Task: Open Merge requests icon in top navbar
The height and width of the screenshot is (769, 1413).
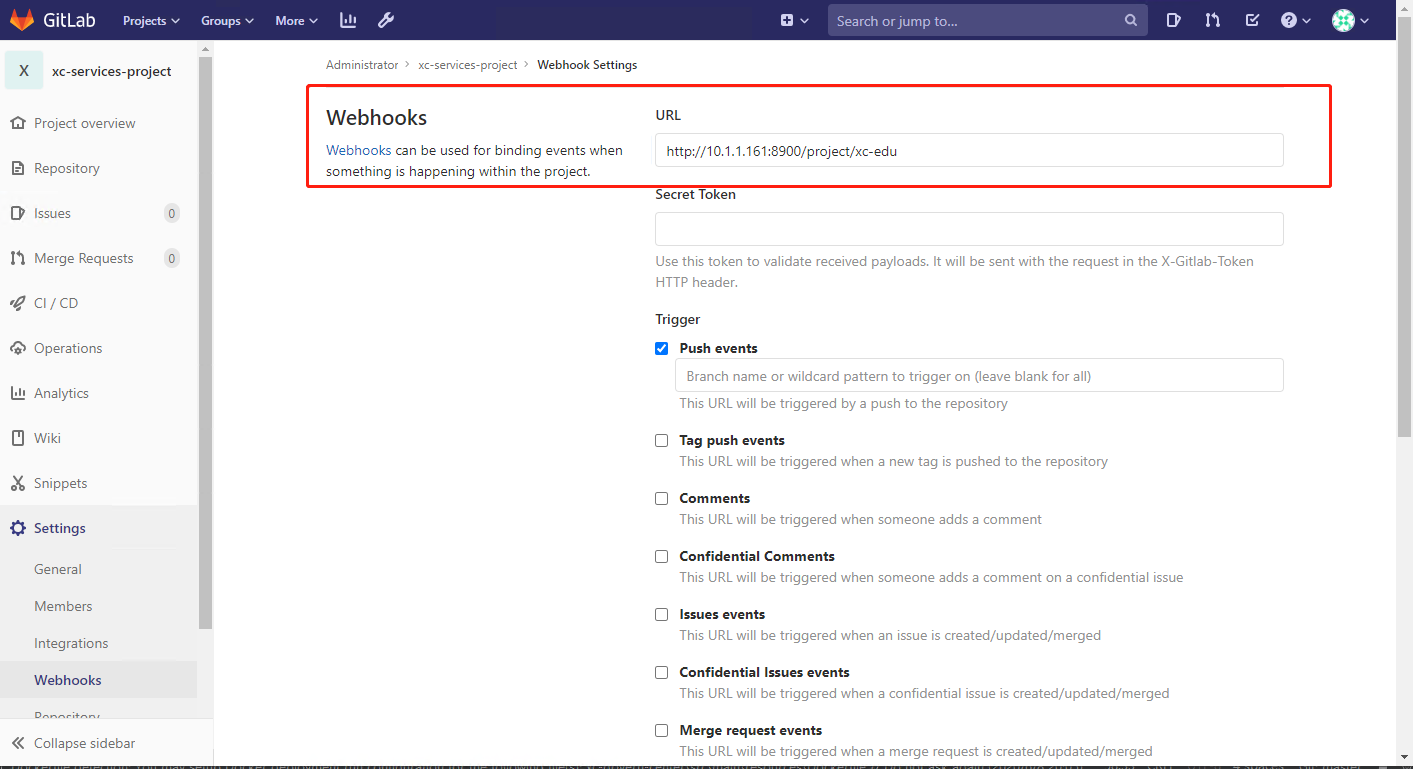Action: coord(1213,20)
